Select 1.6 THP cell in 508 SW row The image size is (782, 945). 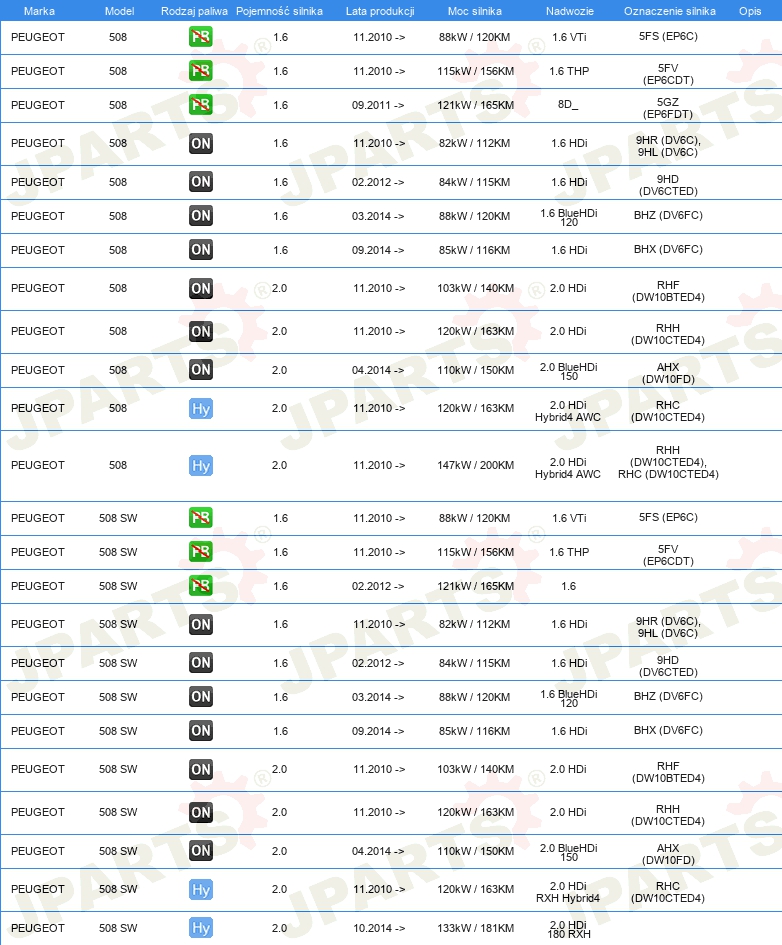[x=569, y=552]
